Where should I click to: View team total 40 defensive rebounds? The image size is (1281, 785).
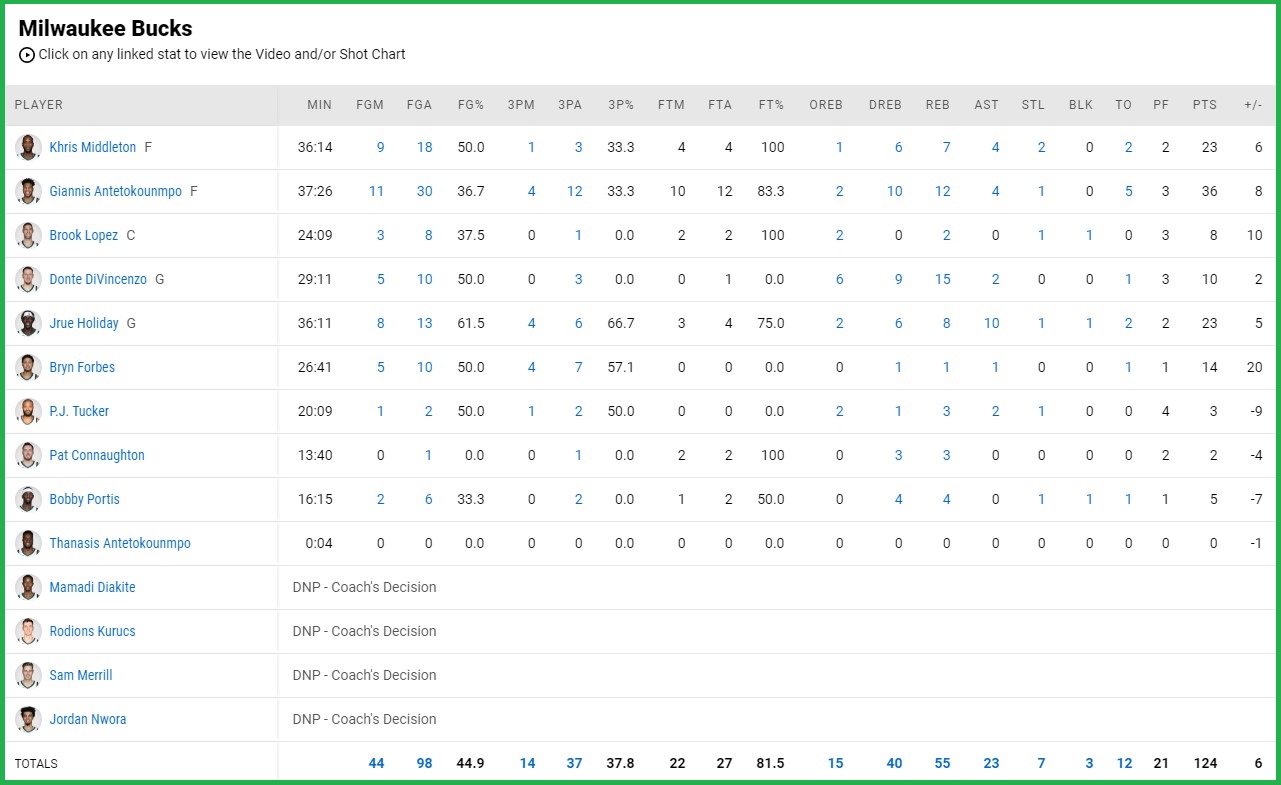pos(894,763)
